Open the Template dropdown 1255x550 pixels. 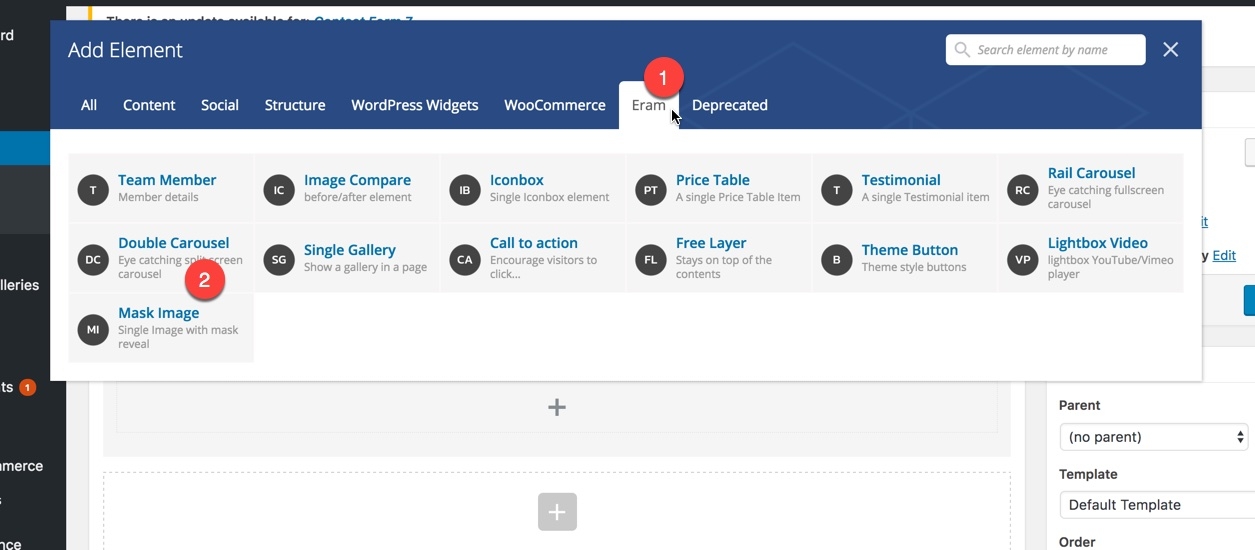pos(1153,505)
